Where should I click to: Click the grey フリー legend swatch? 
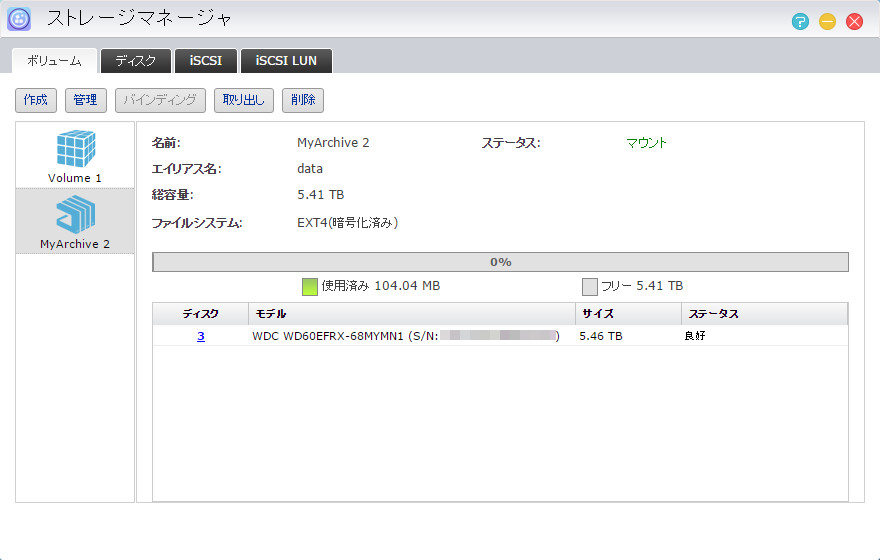(x=589, y=287)
